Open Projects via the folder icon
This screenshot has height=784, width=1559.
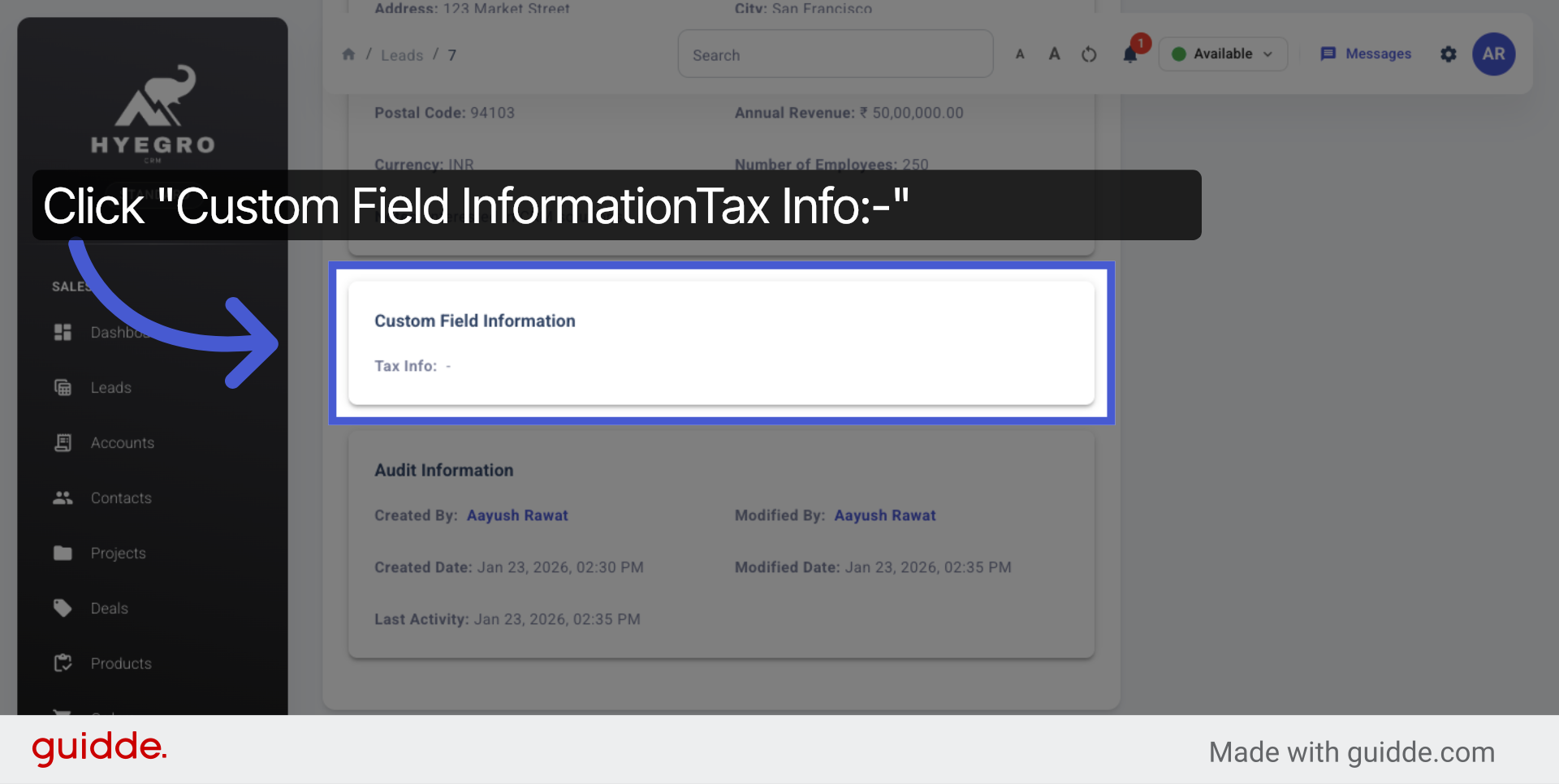click(x=63, y=553)
